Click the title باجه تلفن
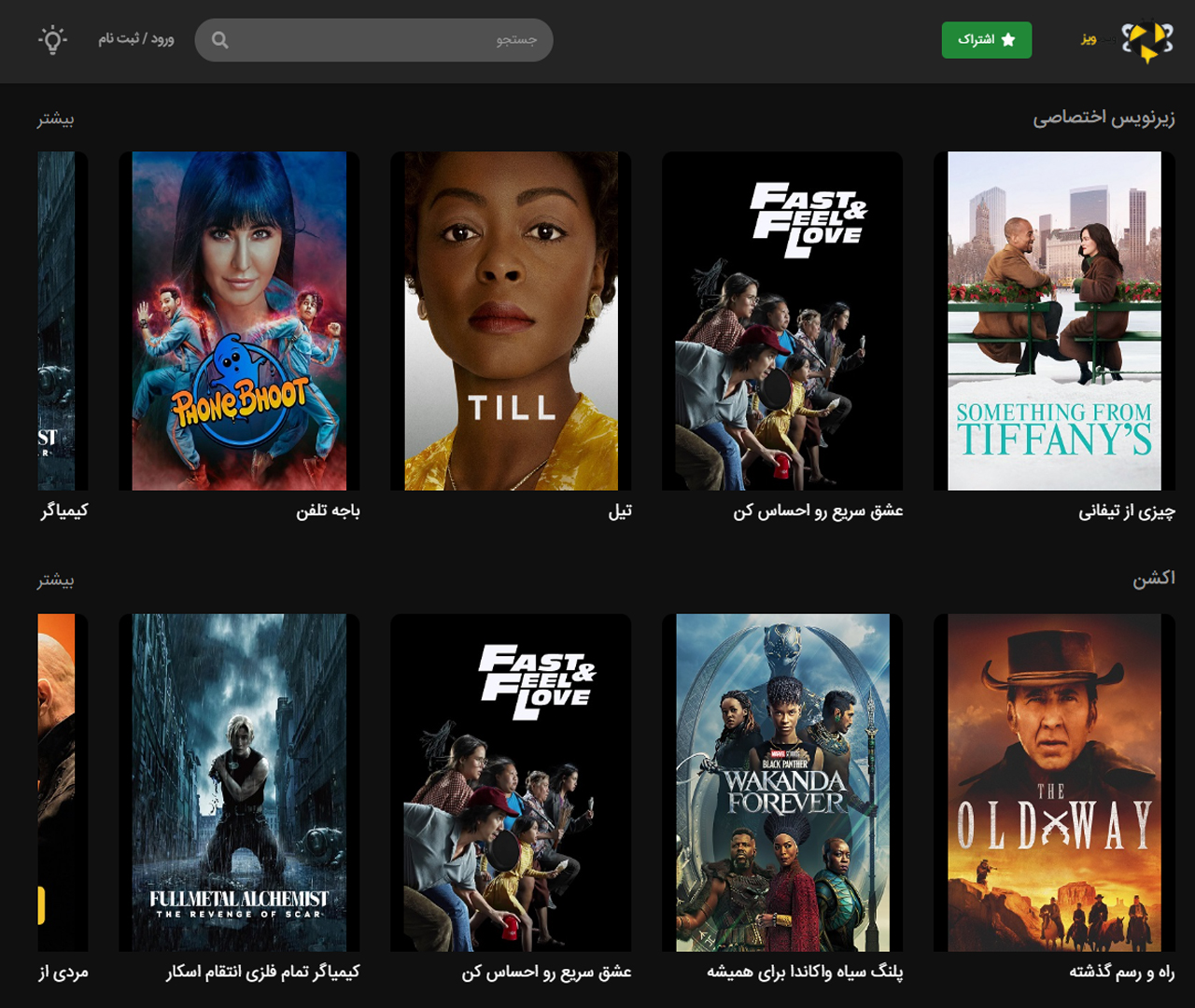 pyautogui.click(x=328, y=511)
